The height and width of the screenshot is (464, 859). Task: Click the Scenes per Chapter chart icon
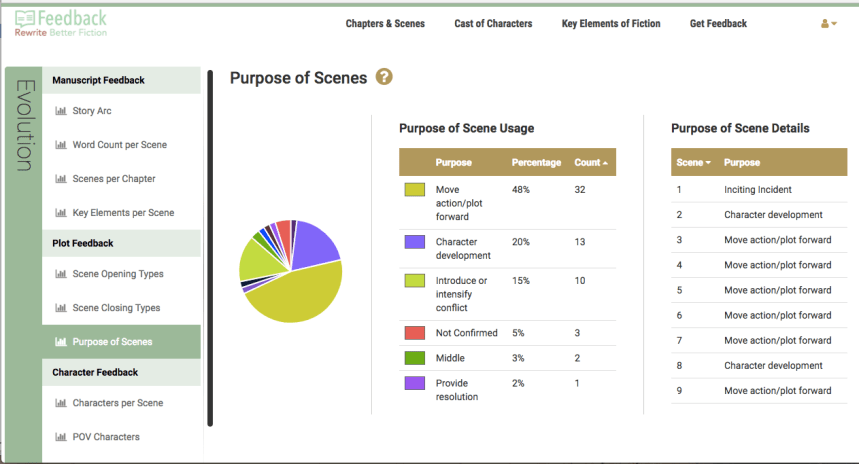click(x=61, y=179)
